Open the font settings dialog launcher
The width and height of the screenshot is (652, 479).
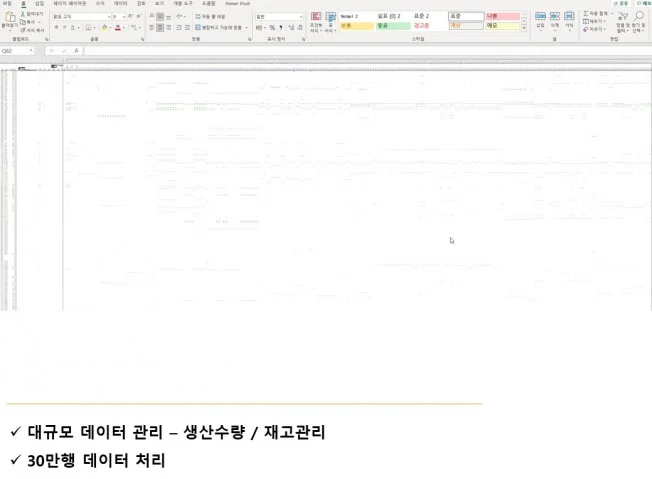(143, 39)
